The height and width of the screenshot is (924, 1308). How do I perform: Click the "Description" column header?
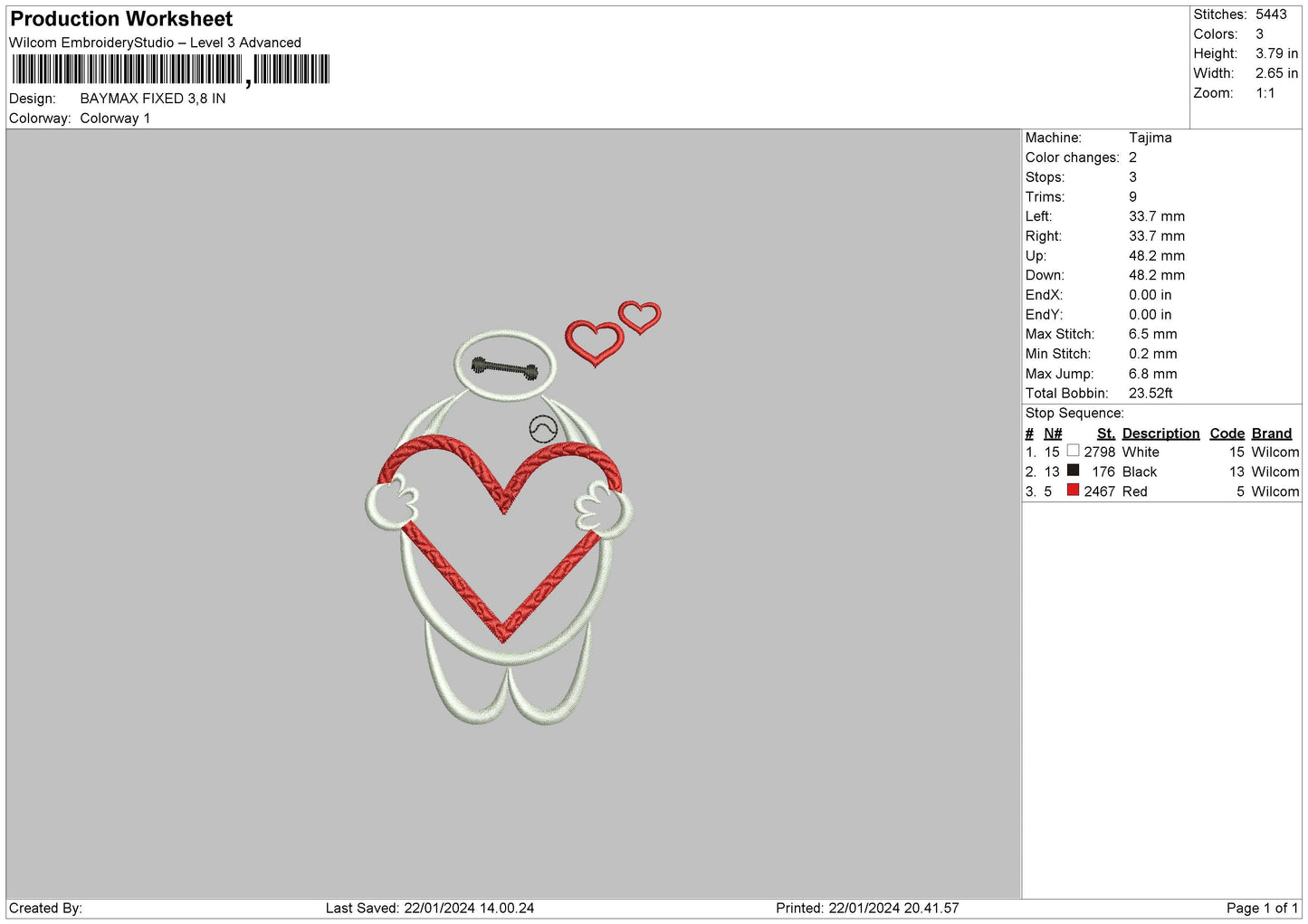click(x=1161, y=433)
